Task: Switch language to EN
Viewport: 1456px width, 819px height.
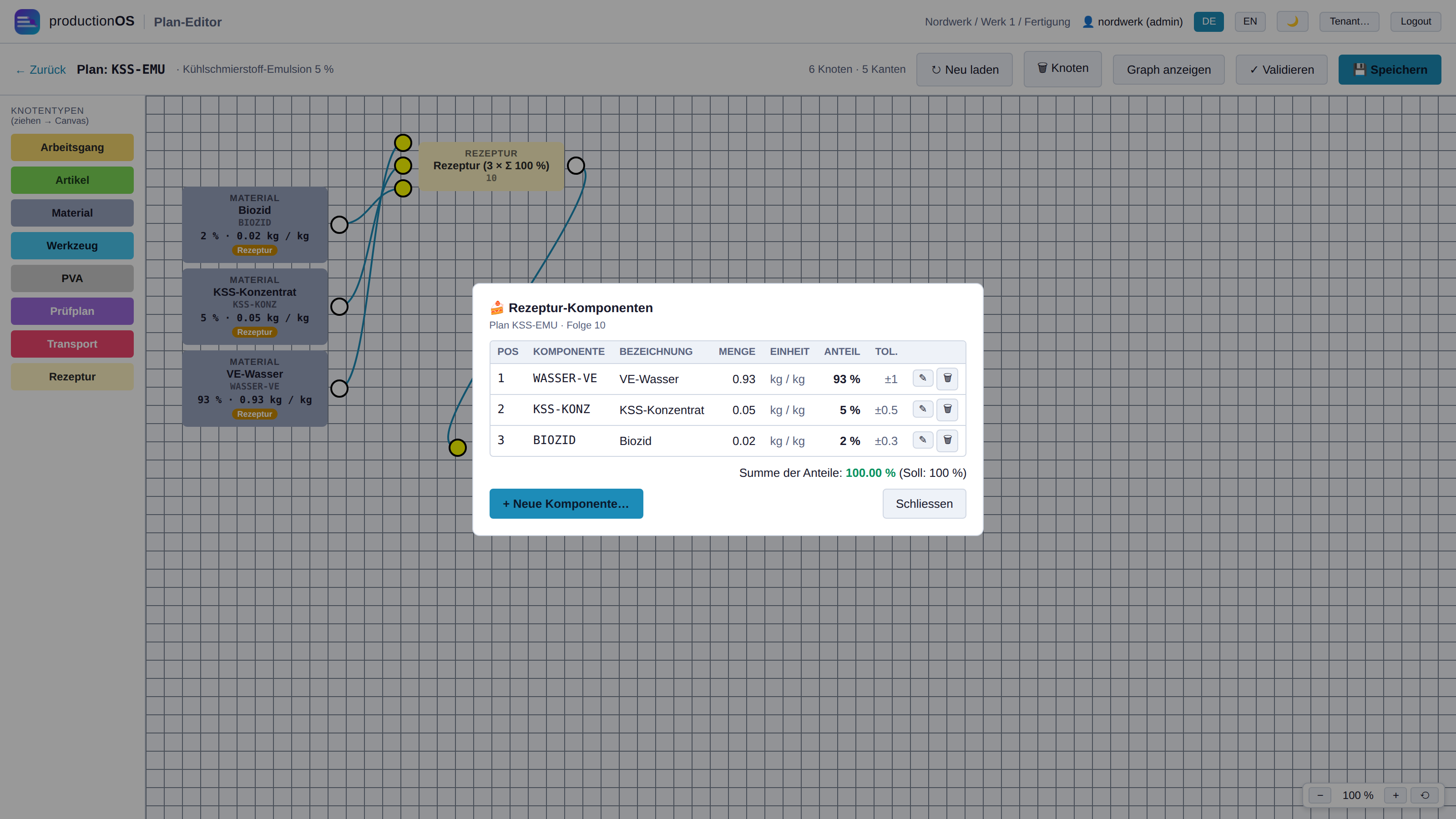Action: [1250, 21]
